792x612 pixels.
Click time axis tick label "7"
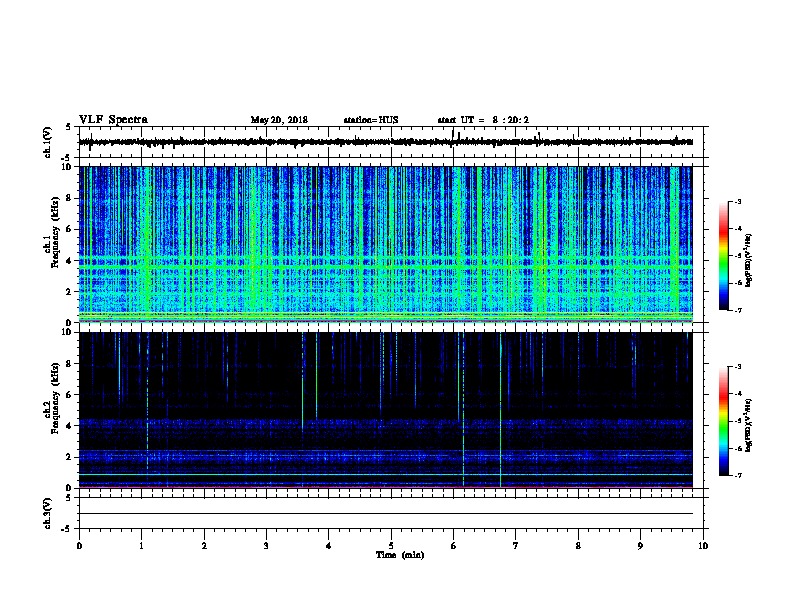tap(516, 546)
